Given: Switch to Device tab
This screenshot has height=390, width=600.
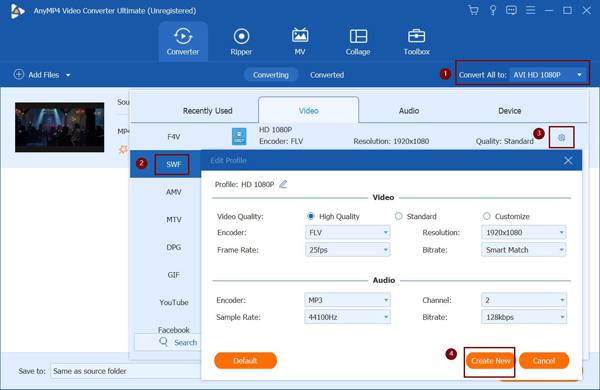Looking at the screenshot, I should tap(510, 111).
